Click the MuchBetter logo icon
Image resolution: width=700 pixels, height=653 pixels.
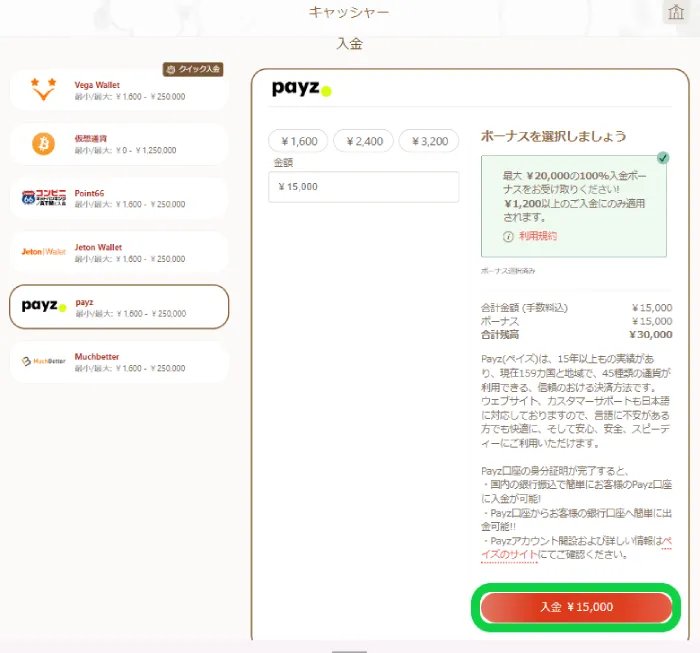(44, 361)
